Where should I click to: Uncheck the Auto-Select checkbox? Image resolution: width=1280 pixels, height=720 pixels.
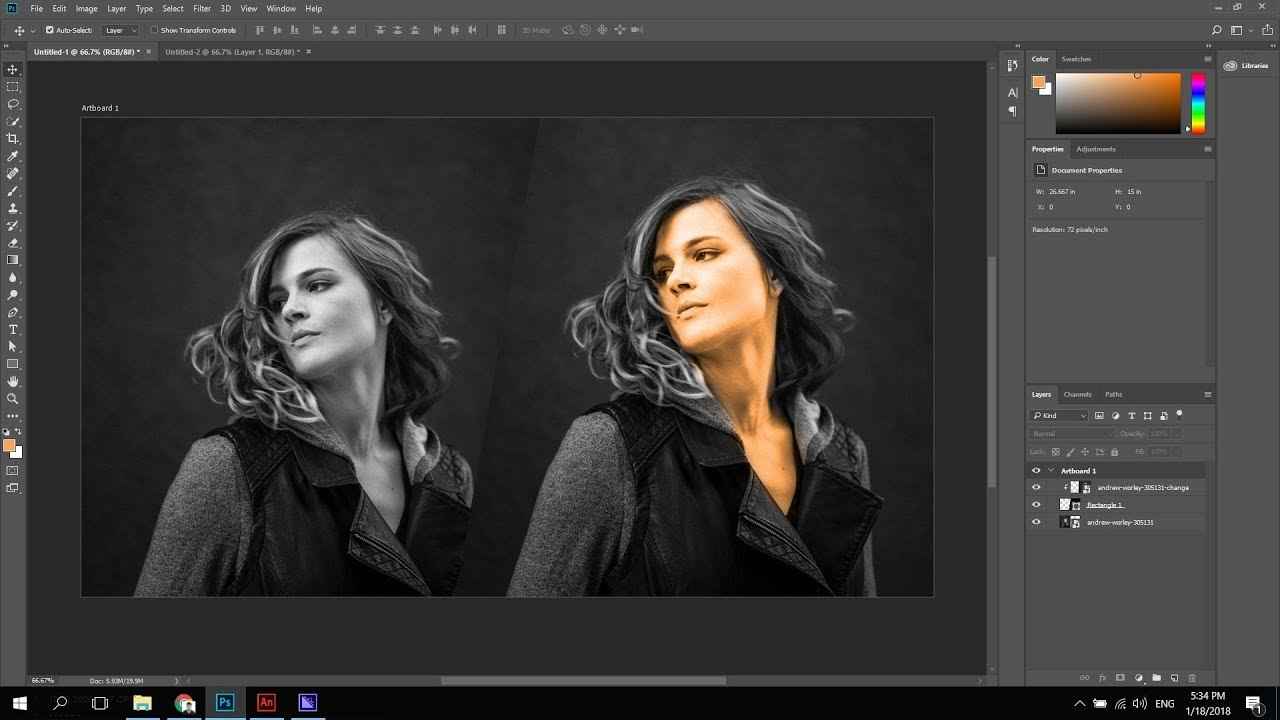[50, 30]
